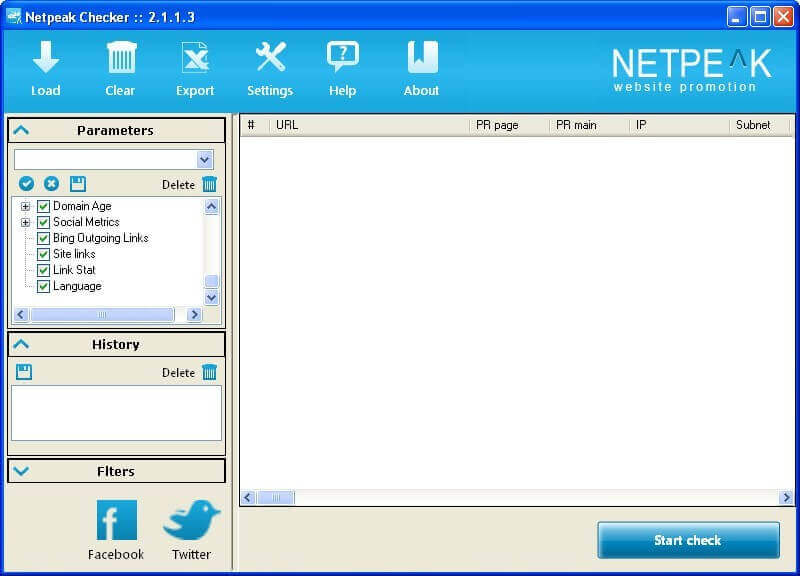This screenshot has height=576, width=800.
Task: Click parameter list scroll left arrow
Action: [x=21, y=314]
